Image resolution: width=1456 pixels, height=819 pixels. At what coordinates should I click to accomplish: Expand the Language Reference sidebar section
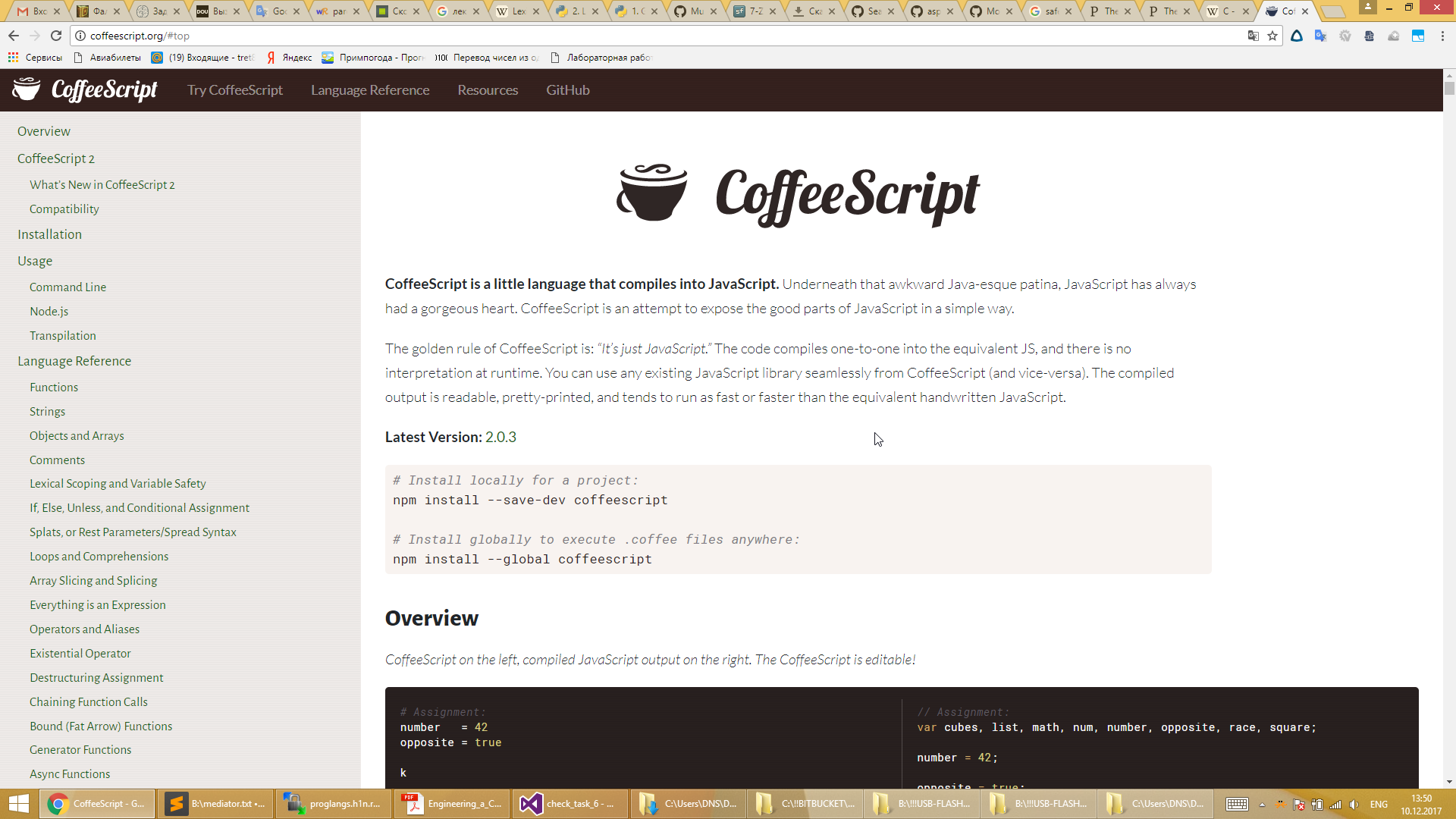pos(74,361)
